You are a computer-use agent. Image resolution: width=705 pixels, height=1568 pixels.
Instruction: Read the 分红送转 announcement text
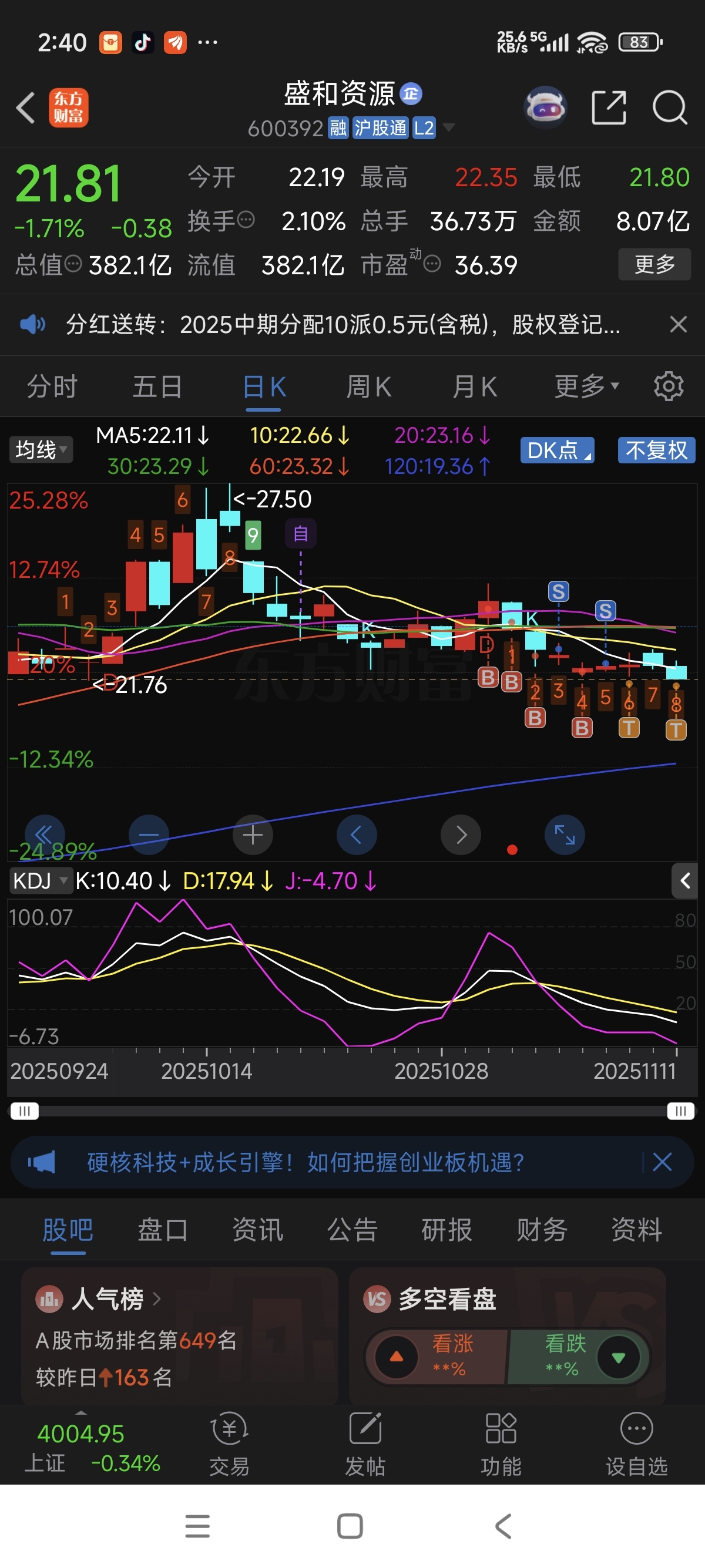(x=343, y=324)
